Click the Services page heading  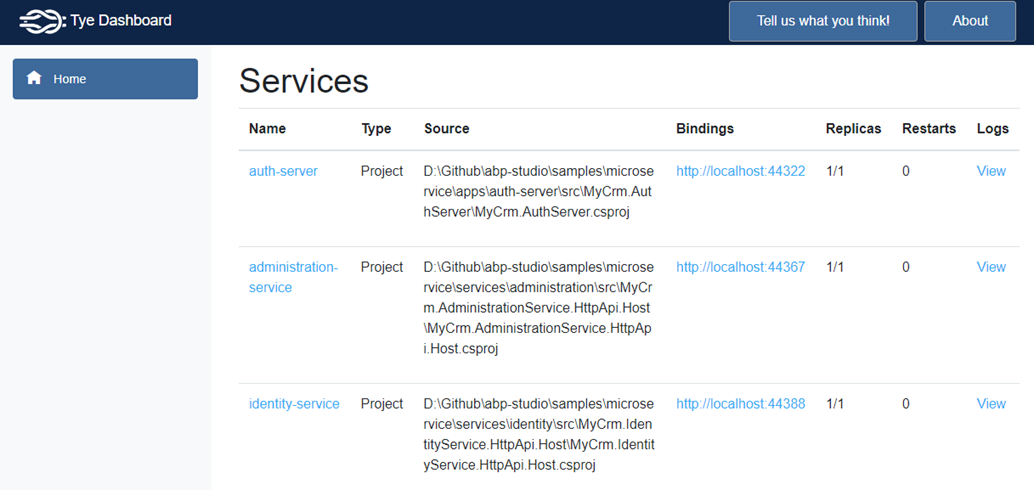click(303, 81)
